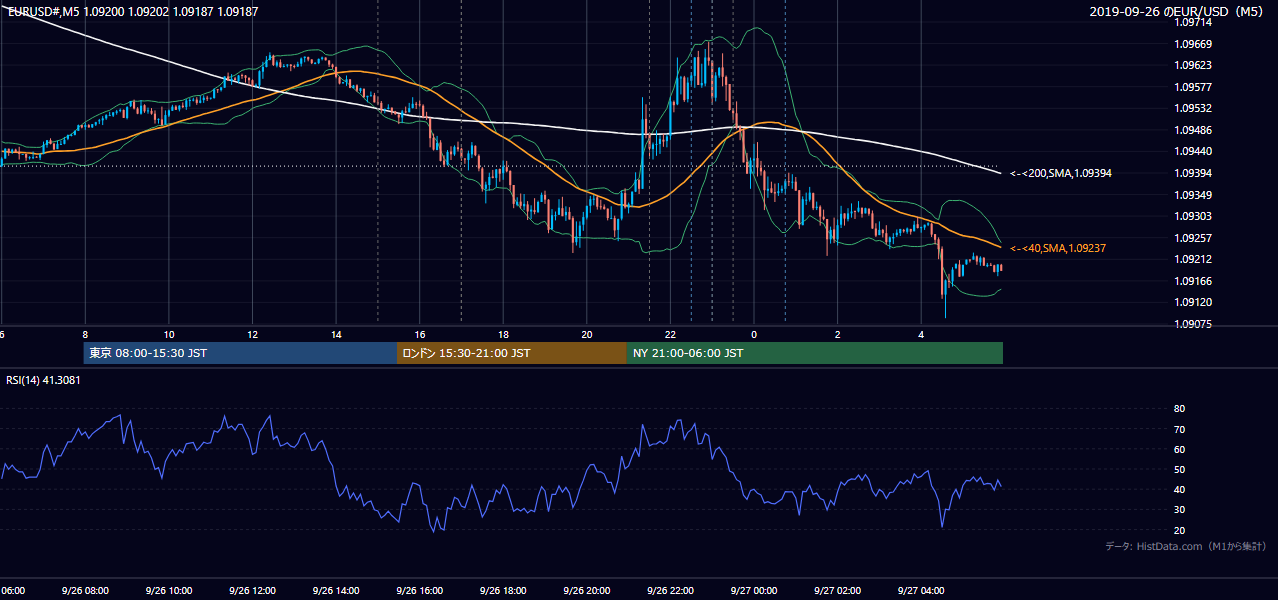Click RSI scale label 60
Image resolution: width=1278 pixels, height=600 pixels.
[1180, 449]
